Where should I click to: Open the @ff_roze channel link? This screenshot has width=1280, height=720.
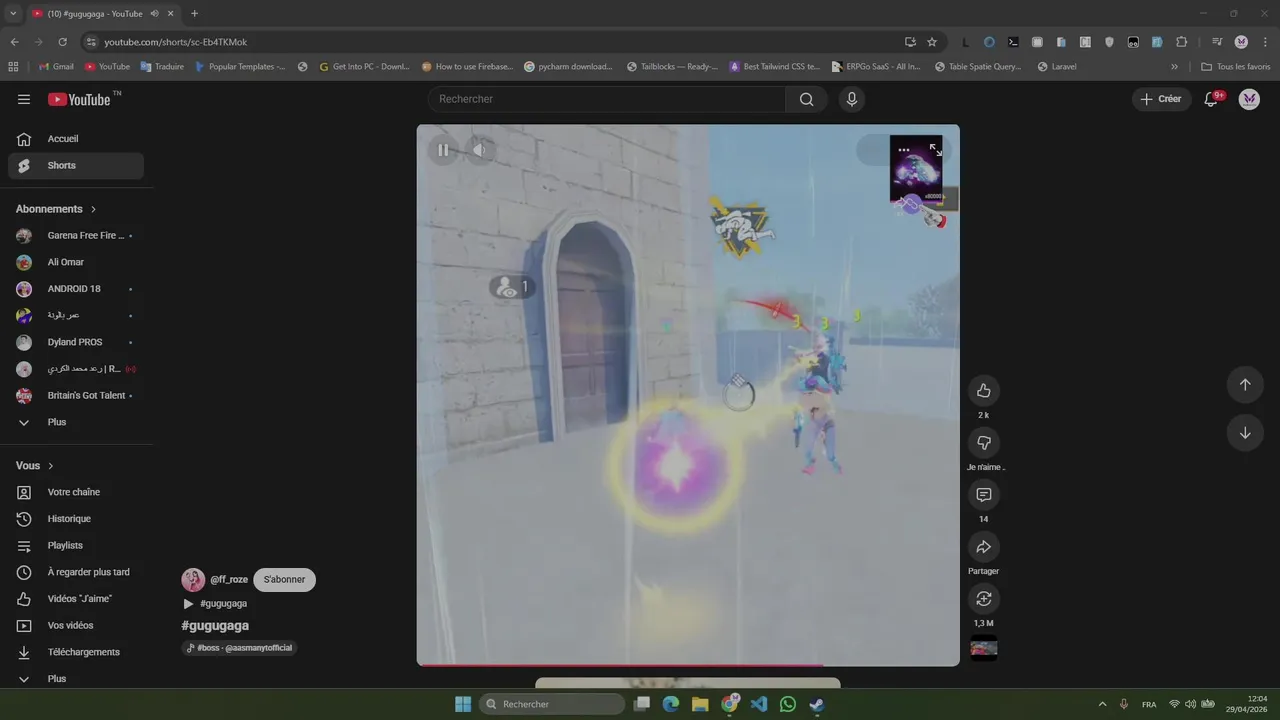click(x=229, y=580)
